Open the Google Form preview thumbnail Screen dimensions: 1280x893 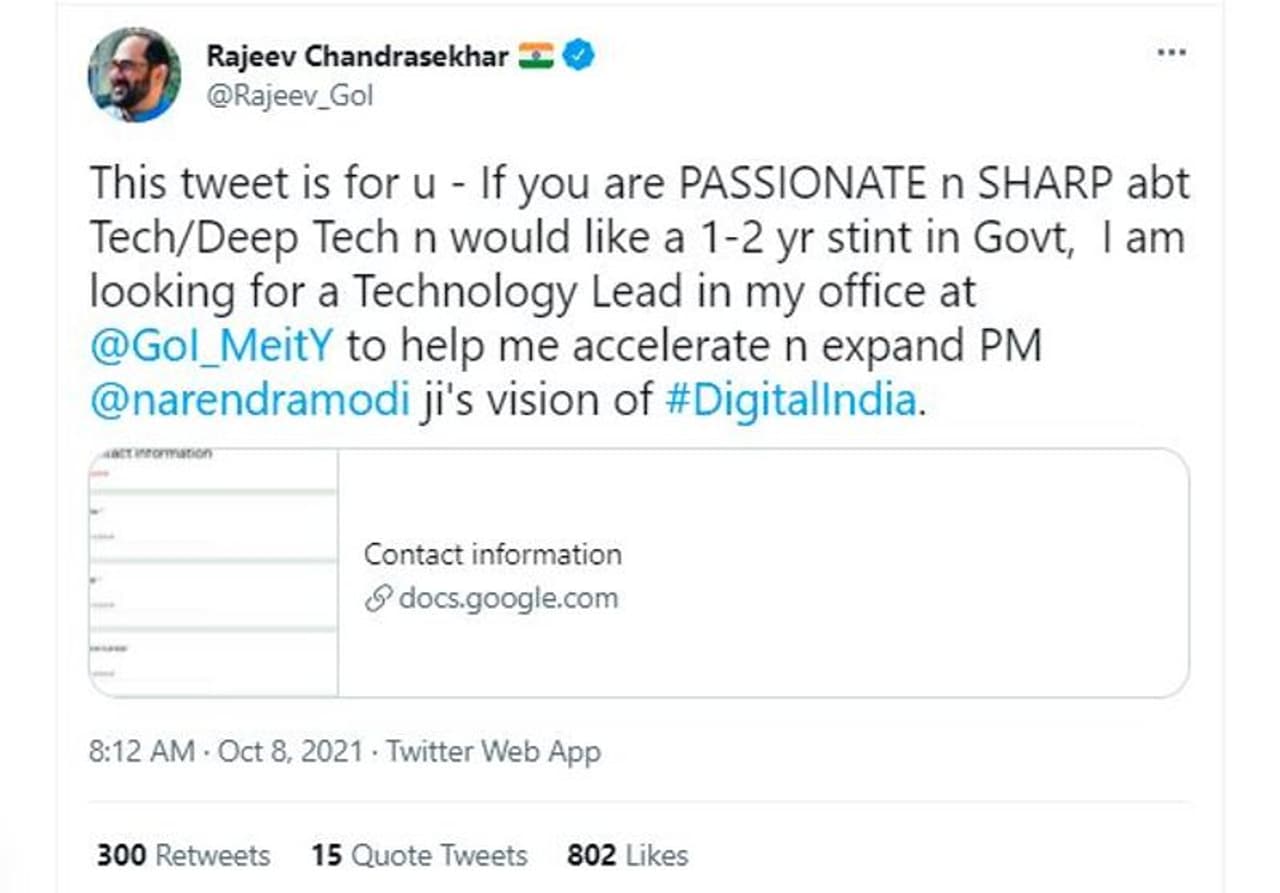click(x=213, y=572)
